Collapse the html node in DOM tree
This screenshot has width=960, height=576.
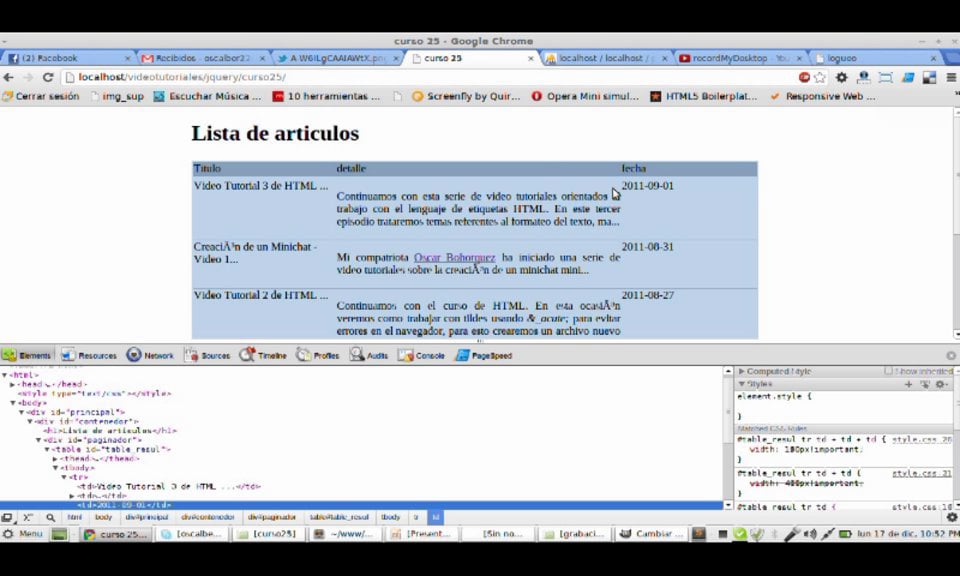tap(5, 375)
